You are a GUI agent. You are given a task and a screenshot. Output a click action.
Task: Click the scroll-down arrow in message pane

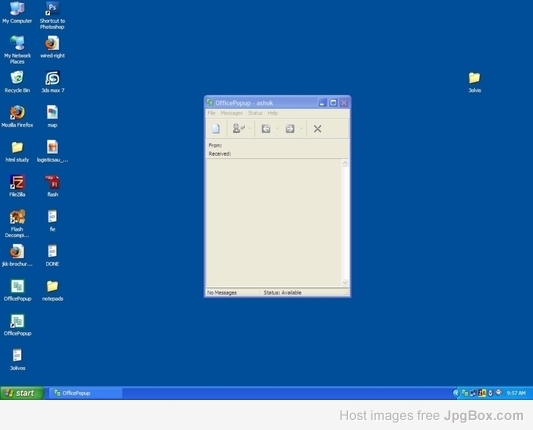click(x=345, y=282)
